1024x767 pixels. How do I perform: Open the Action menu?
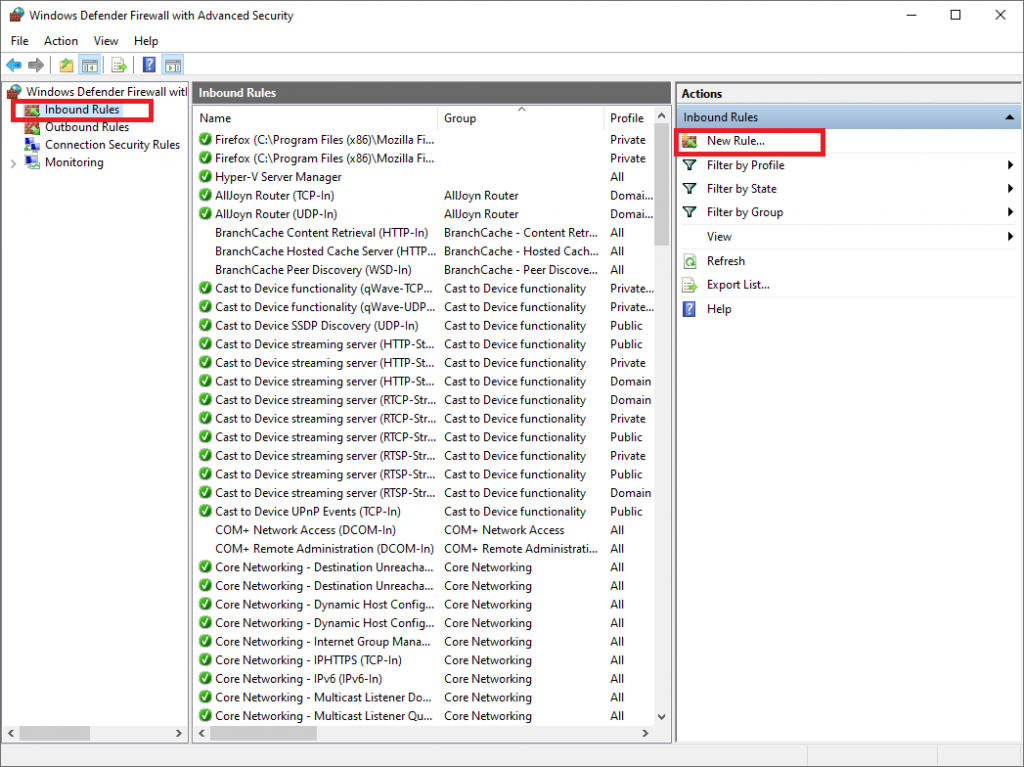pyautogui.click(x=61, y=41)
